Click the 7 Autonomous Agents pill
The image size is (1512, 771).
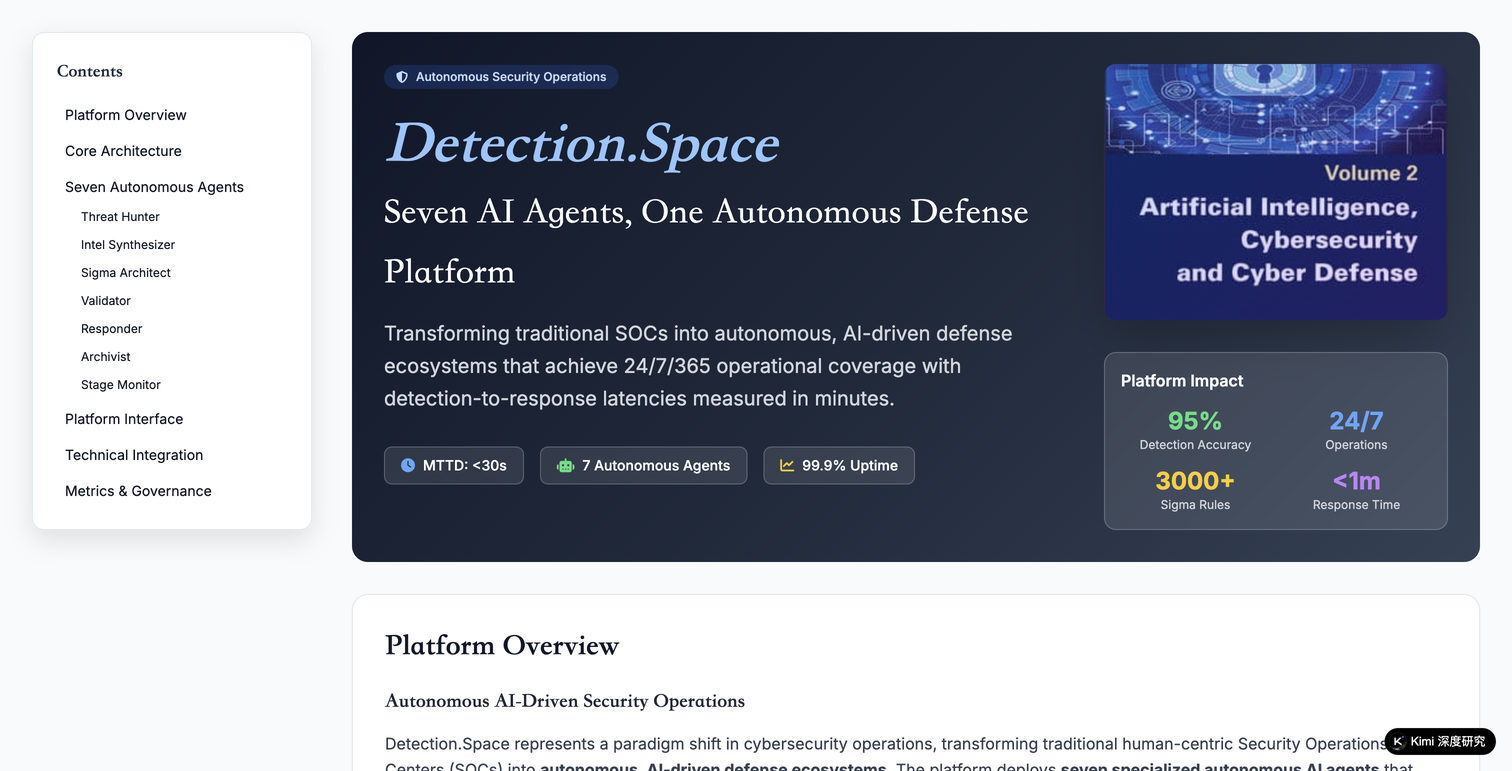click(644, 465)
